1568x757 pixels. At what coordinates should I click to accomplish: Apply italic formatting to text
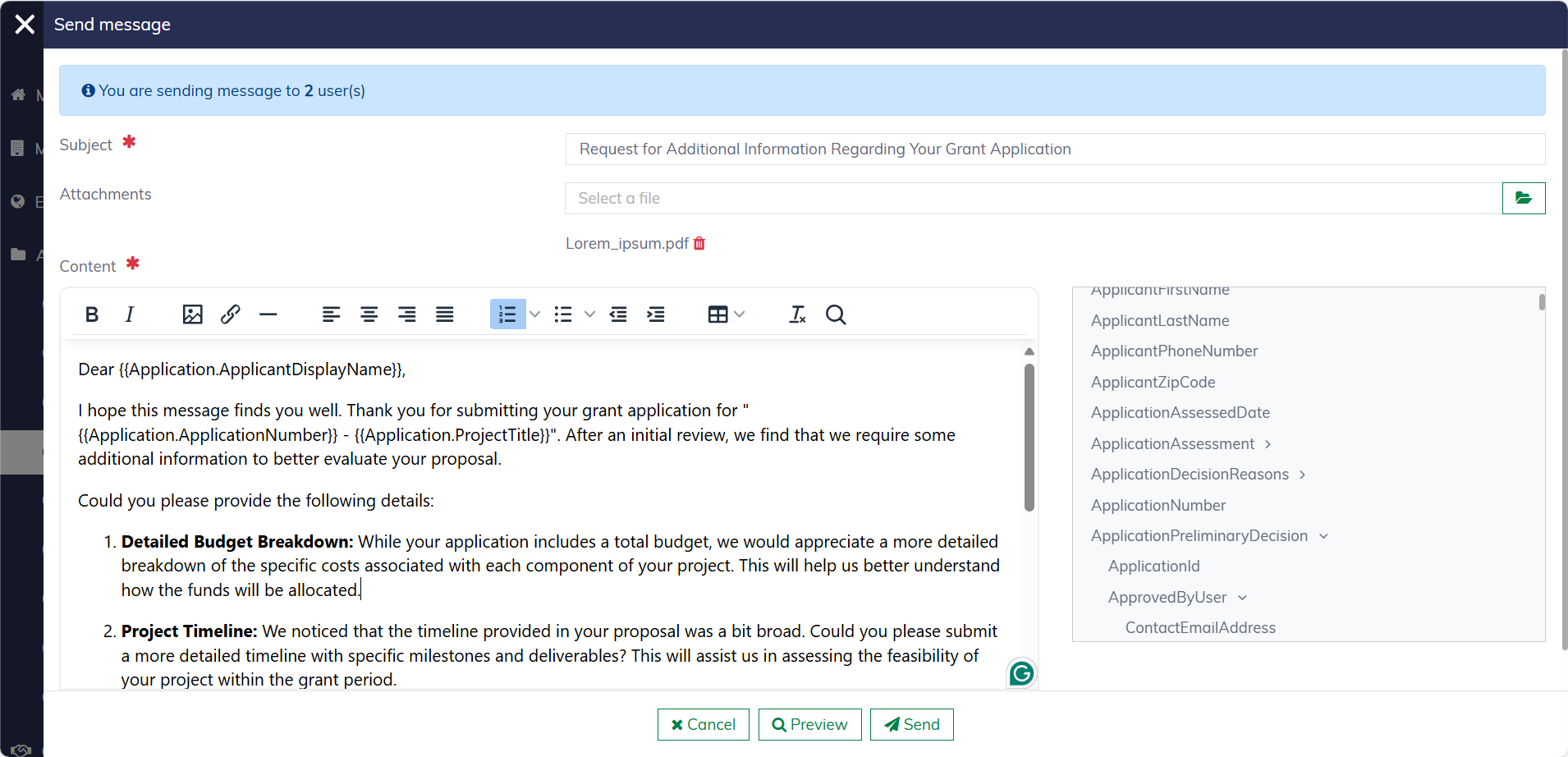coord(130,314)
